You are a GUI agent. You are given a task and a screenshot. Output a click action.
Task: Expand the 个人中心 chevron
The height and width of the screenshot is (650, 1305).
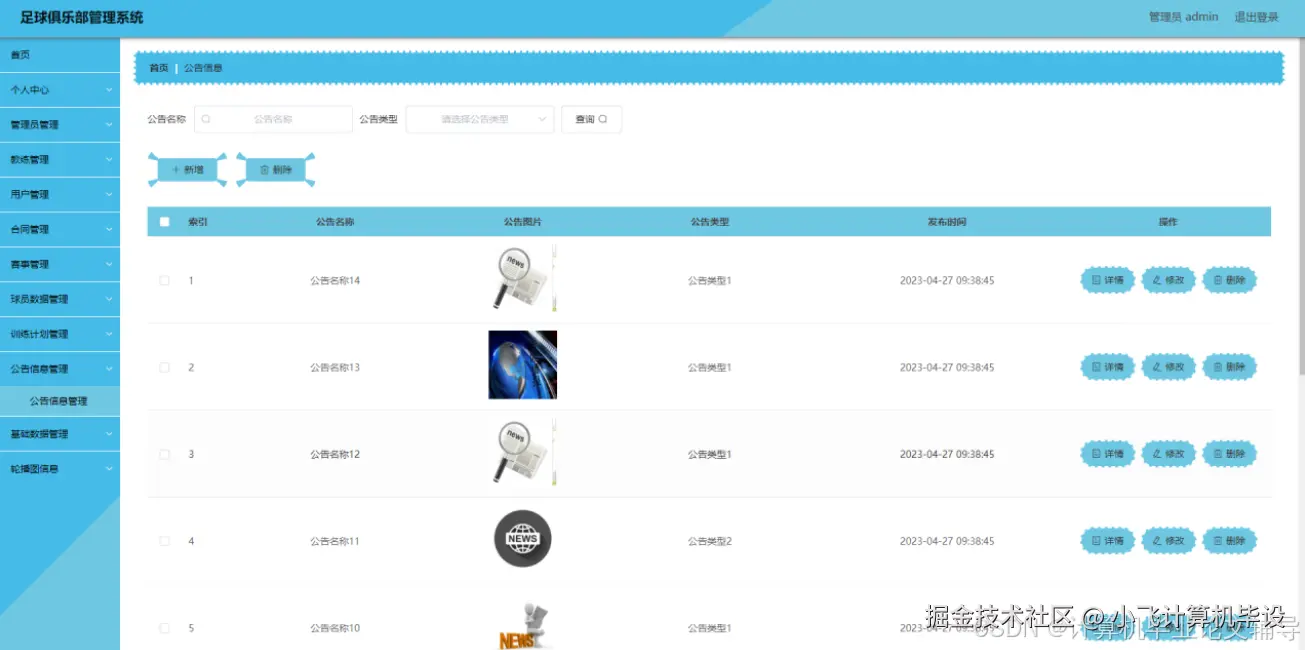[x=108, y=90]
